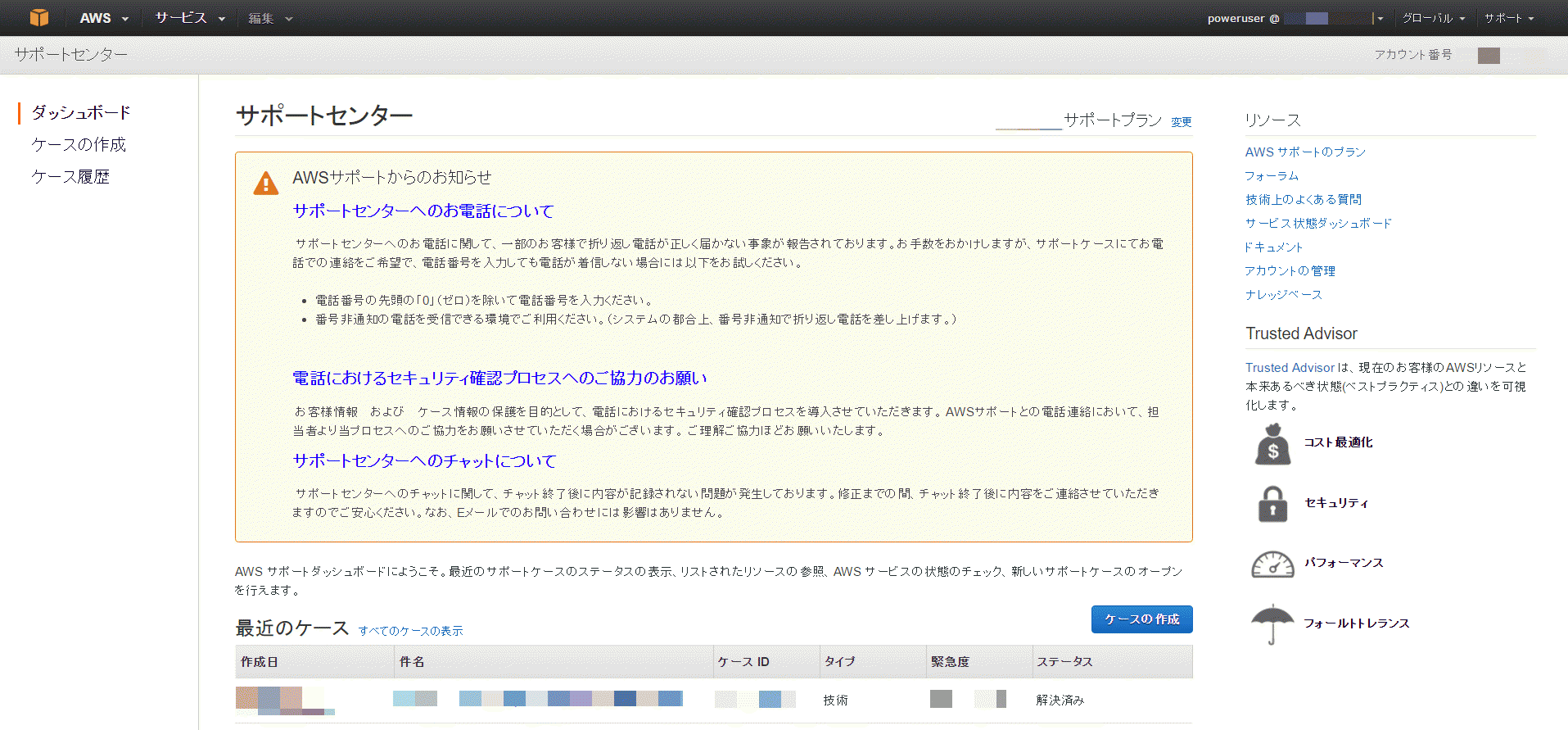The height and width of the screenshot is (730, 1568).
Task: Open AWS サポートのプラン resource link
Action: click(1305, 152)
